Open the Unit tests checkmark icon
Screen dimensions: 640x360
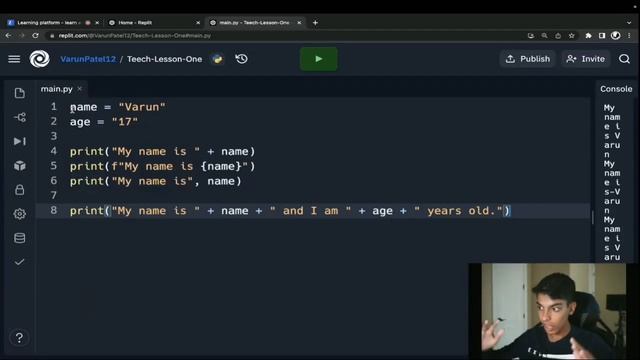[x=20, y=262]
